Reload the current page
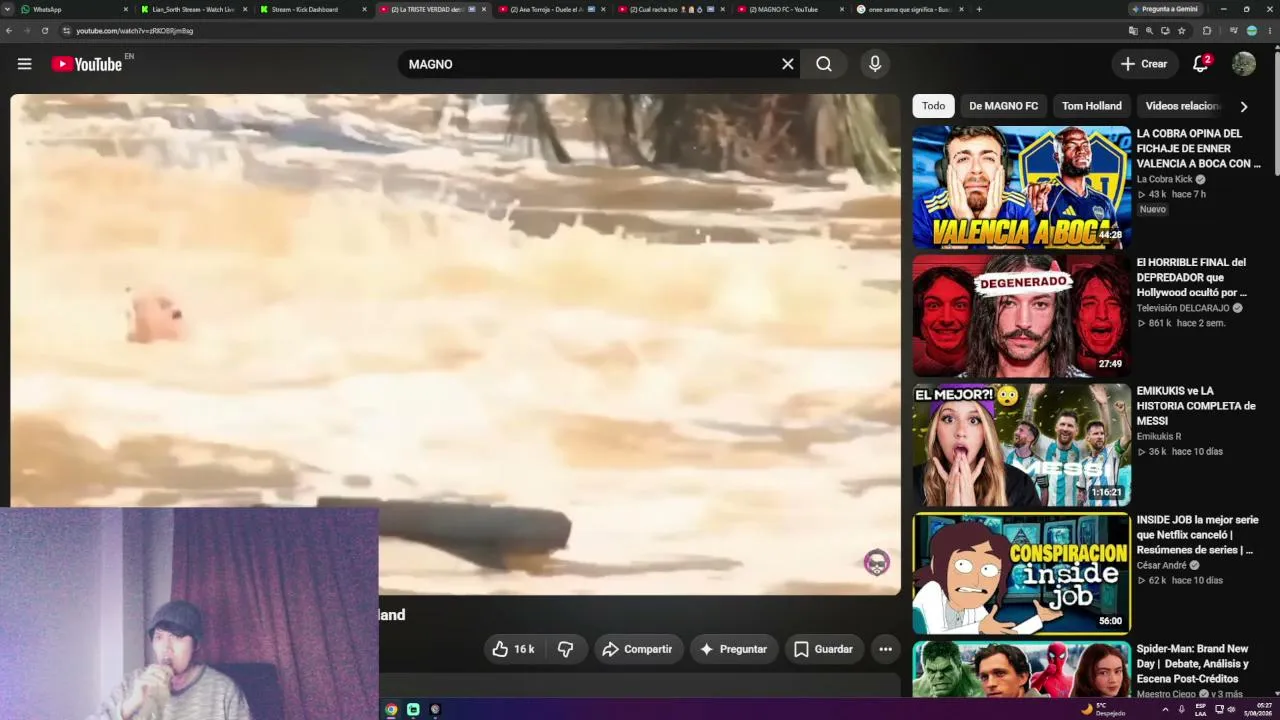This screenshot has width=1280, height=720. click(45, 31)
